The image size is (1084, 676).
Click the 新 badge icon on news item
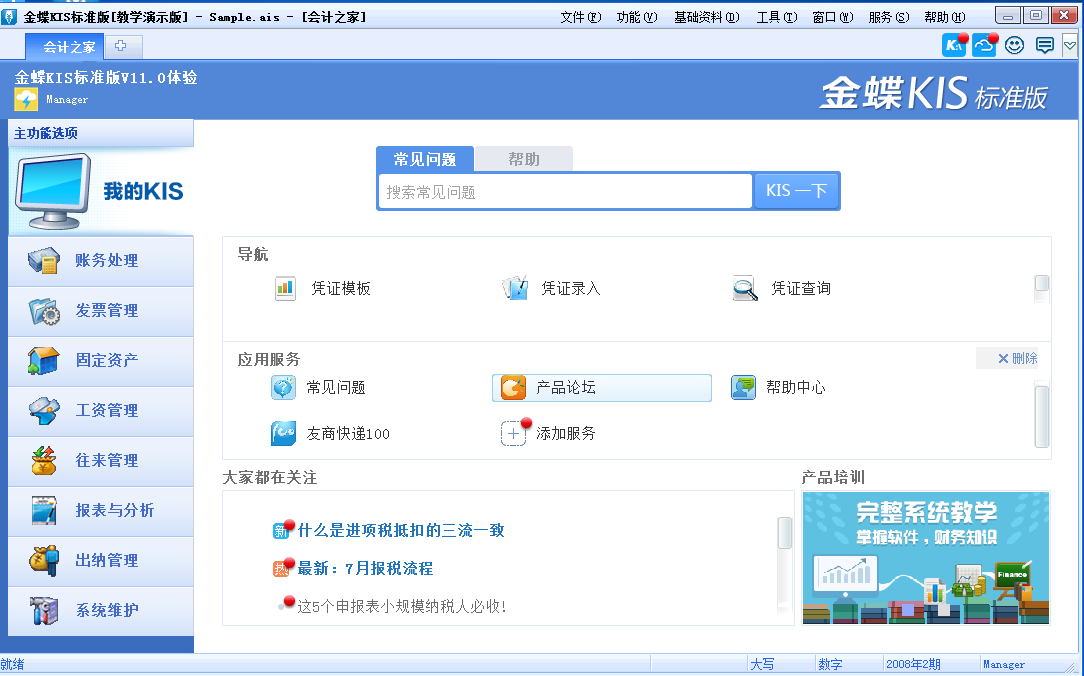280,531
